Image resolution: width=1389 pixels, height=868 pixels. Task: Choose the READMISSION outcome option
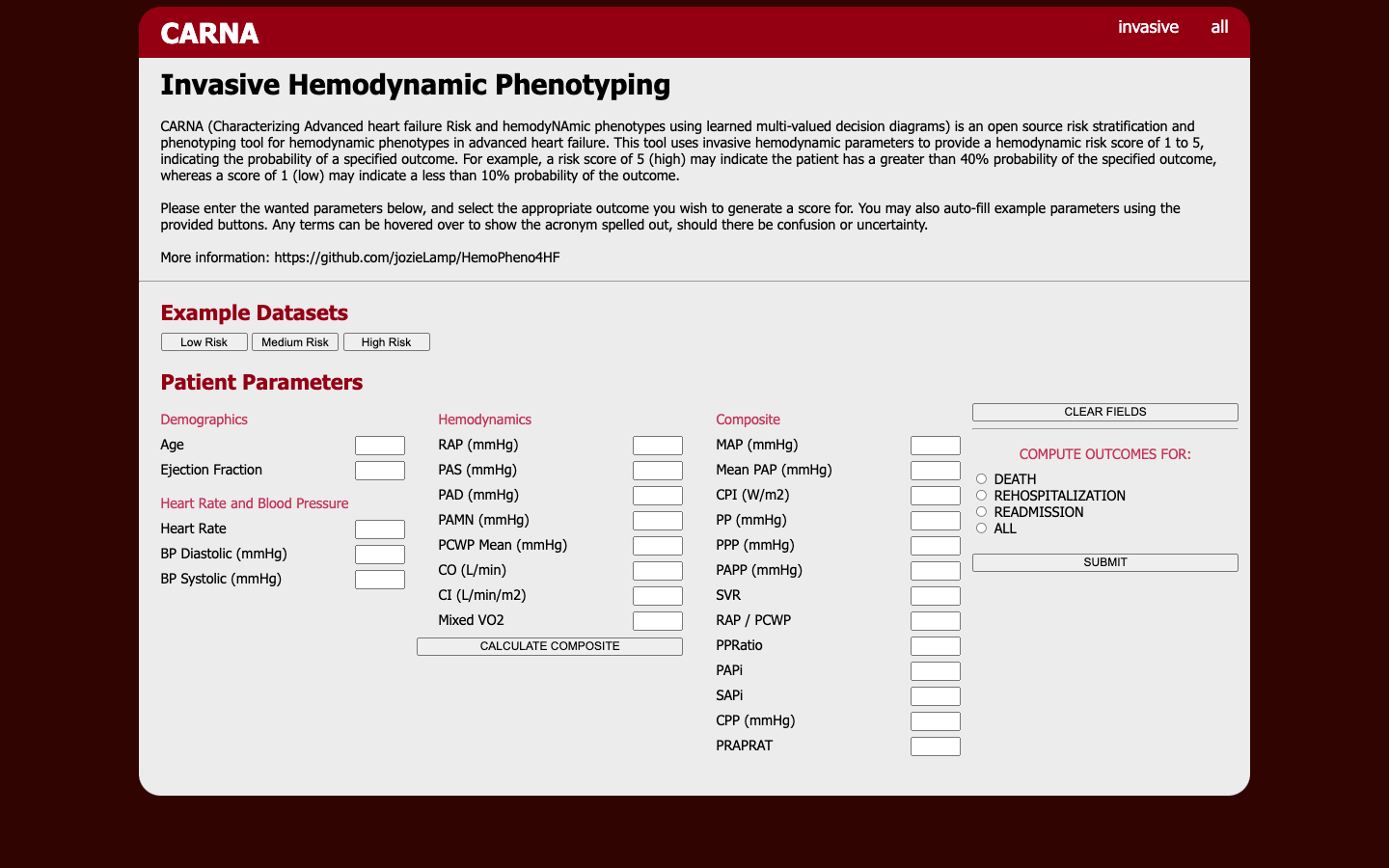click(981, 512)
